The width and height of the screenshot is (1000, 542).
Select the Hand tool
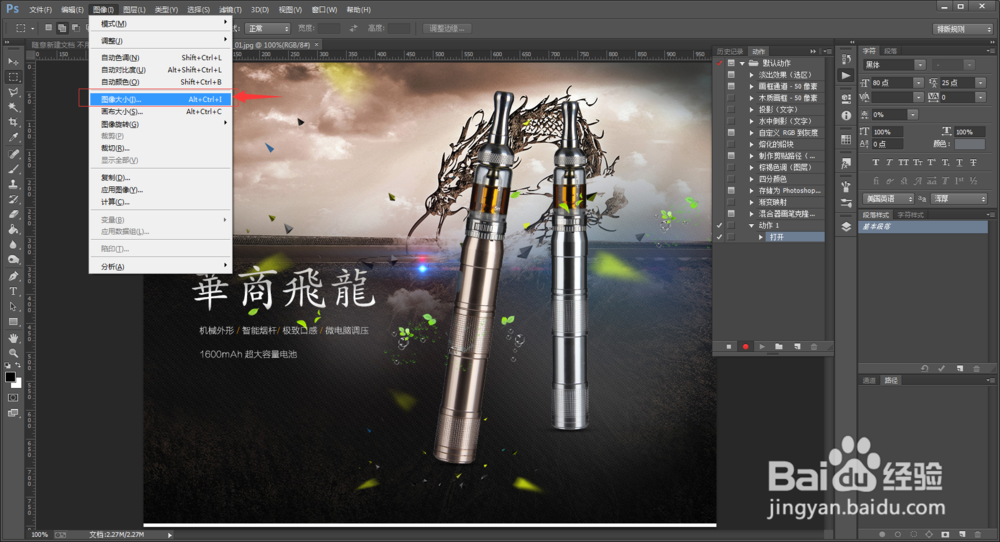click(x=13, y=338)
